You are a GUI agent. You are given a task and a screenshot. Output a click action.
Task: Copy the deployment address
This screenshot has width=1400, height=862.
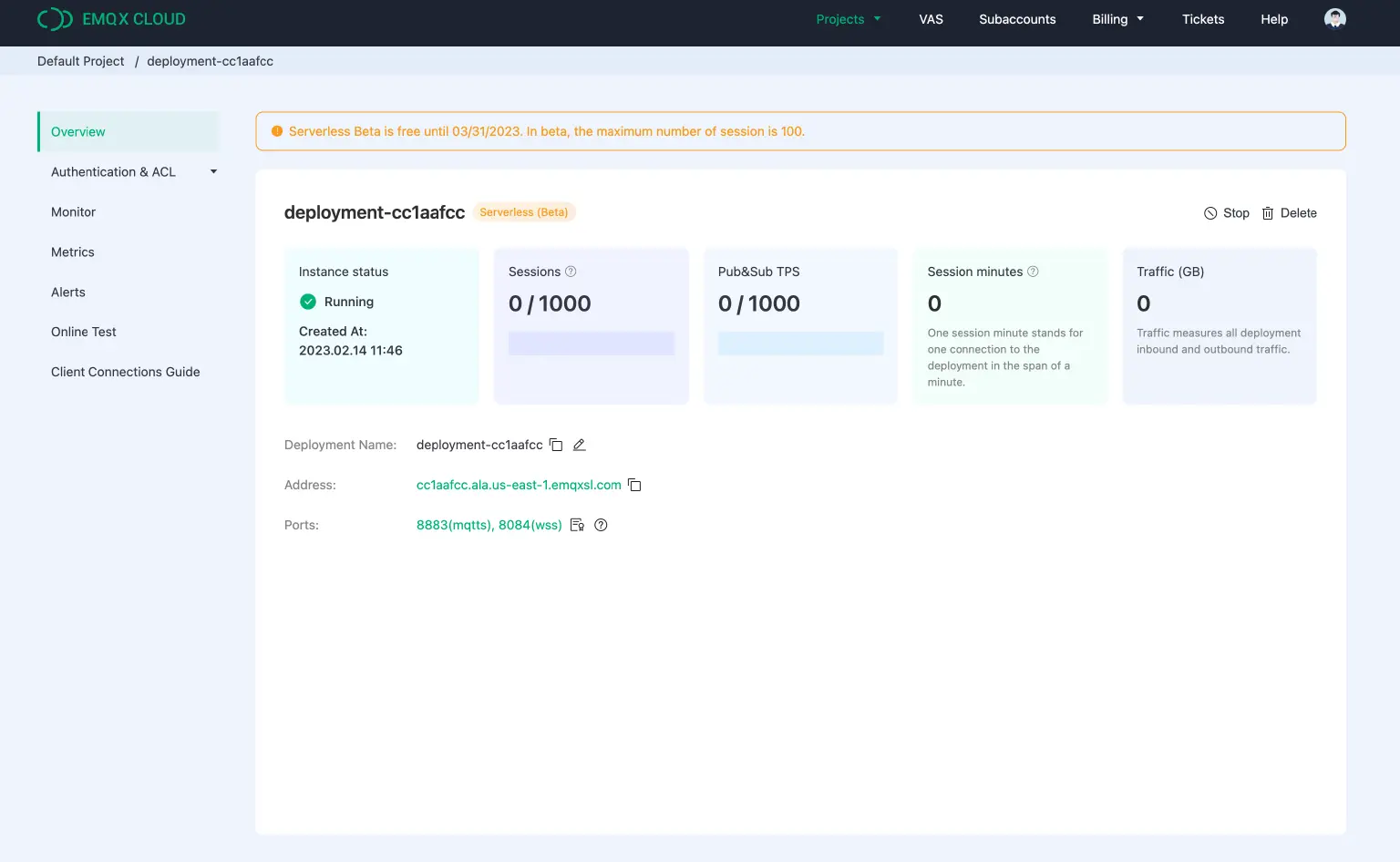[x=634, y=485]
